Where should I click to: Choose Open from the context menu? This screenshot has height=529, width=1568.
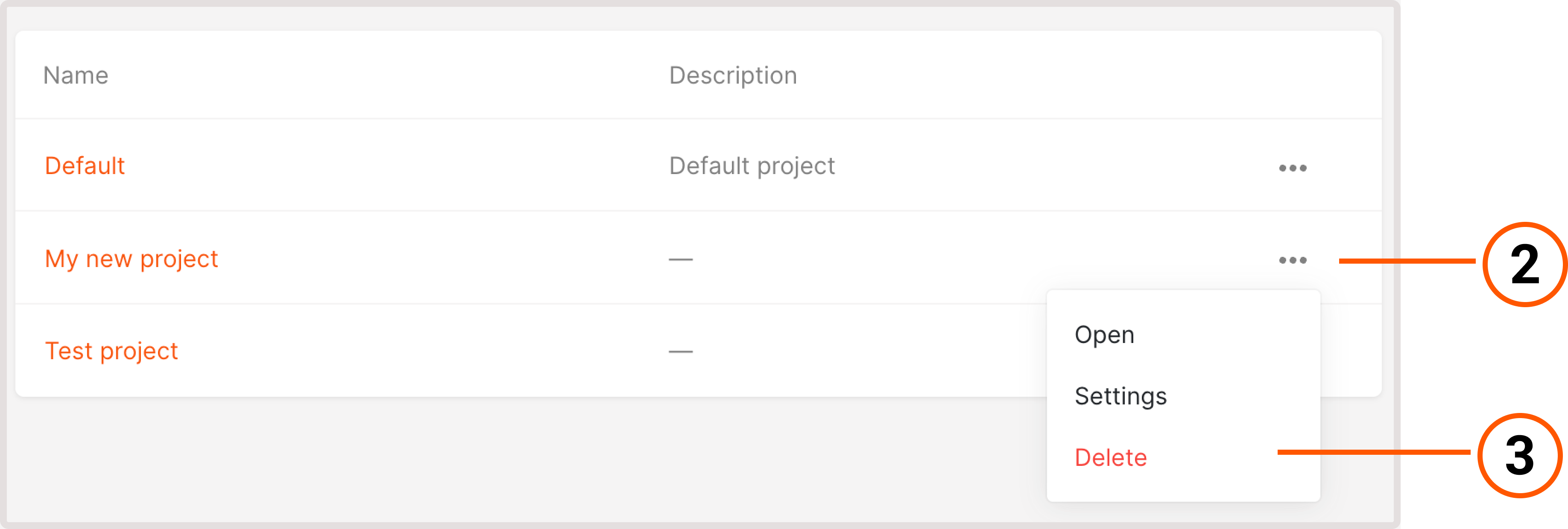pos(1104,334)
